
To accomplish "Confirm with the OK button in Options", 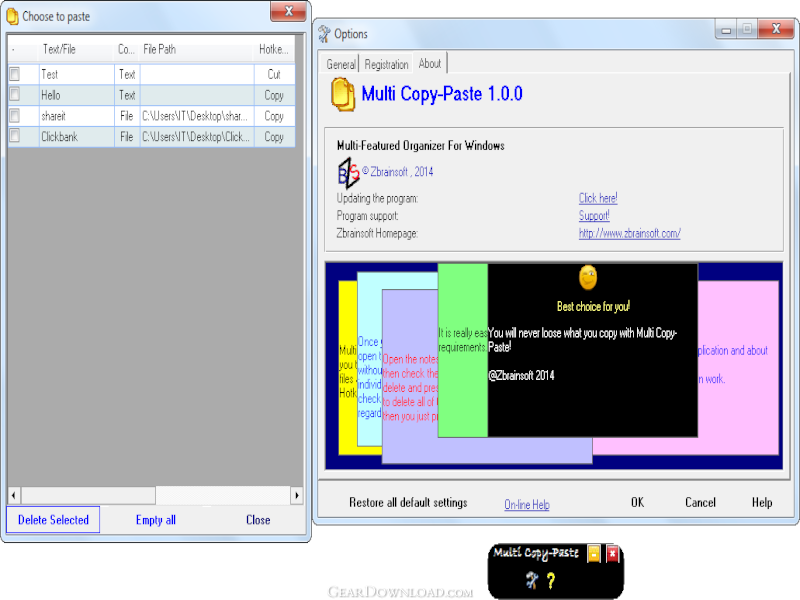I will click(x=637, y=503).
